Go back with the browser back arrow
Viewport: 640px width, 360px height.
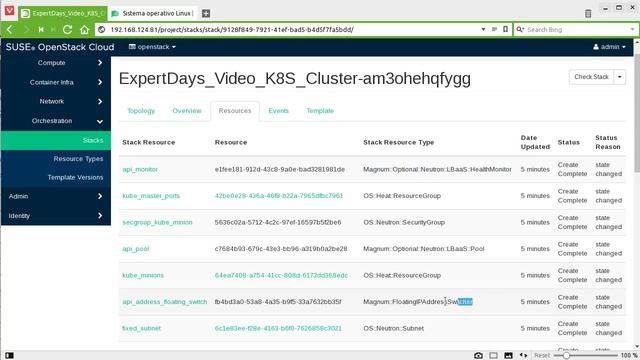(10, 29)
